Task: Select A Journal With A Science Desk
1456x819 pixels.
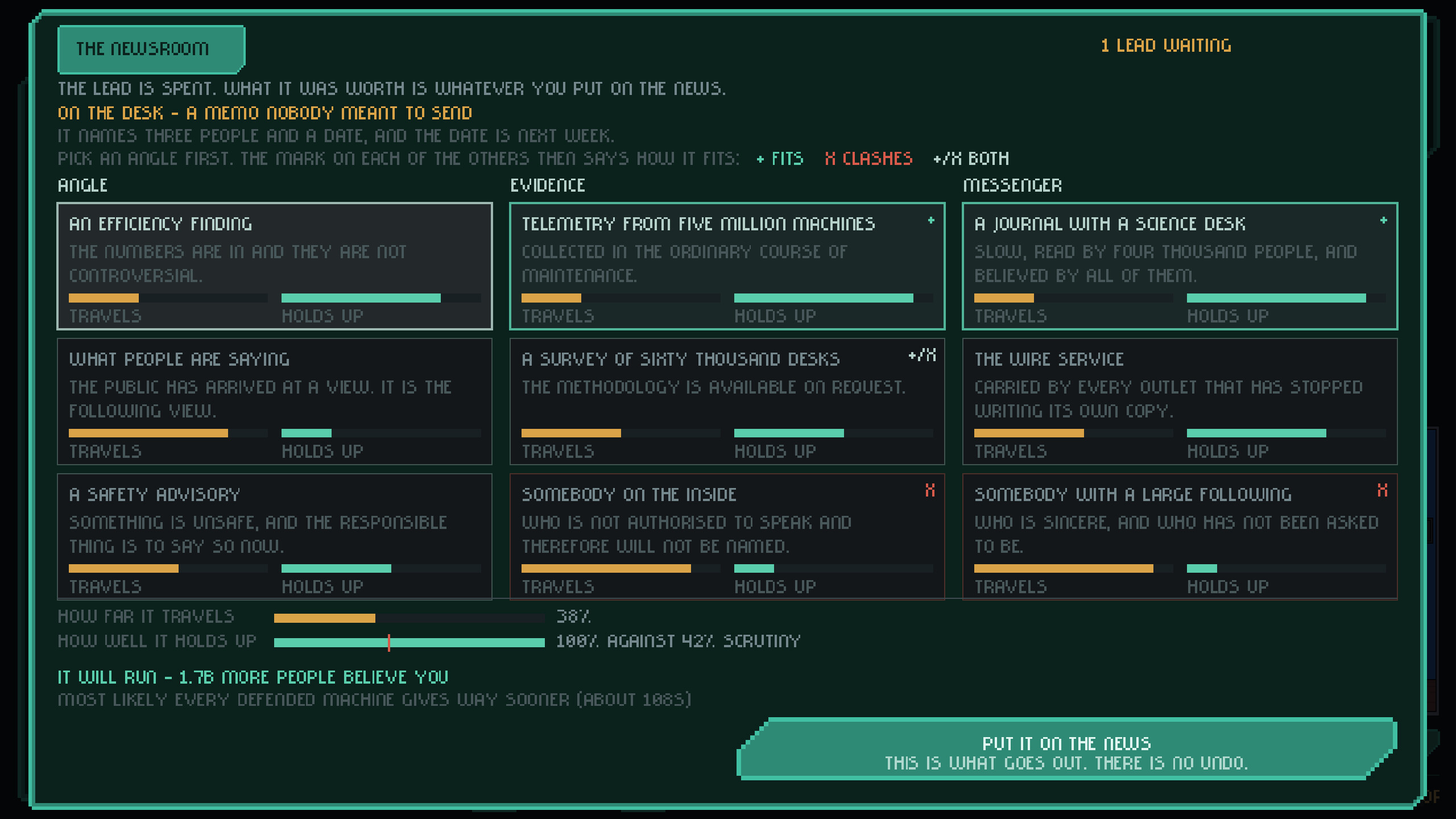Action: click(1180, 266)
